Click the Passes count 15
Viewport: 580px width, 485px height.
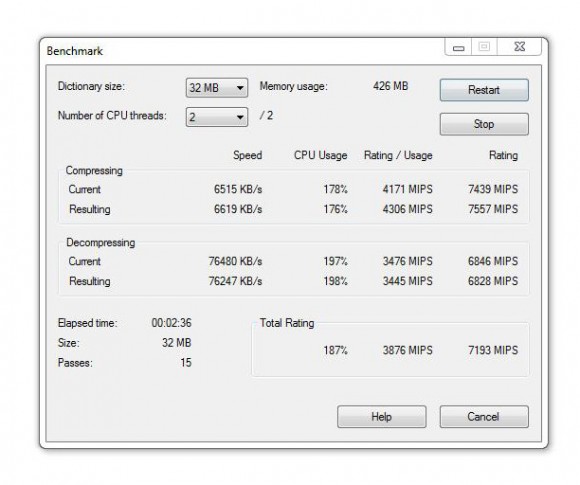(x=186, y=363)
